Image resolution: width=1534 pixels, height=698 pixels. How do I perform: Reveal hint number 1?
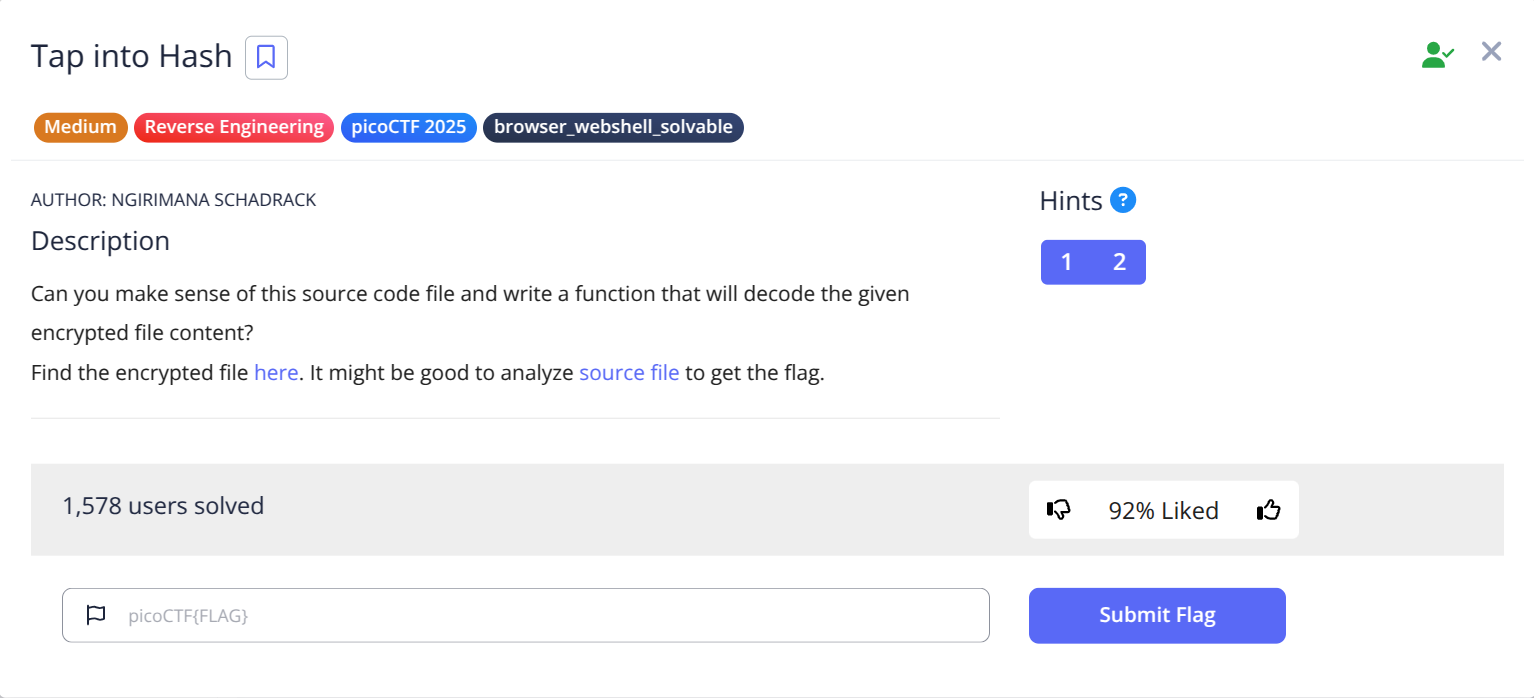point(1067,262)
